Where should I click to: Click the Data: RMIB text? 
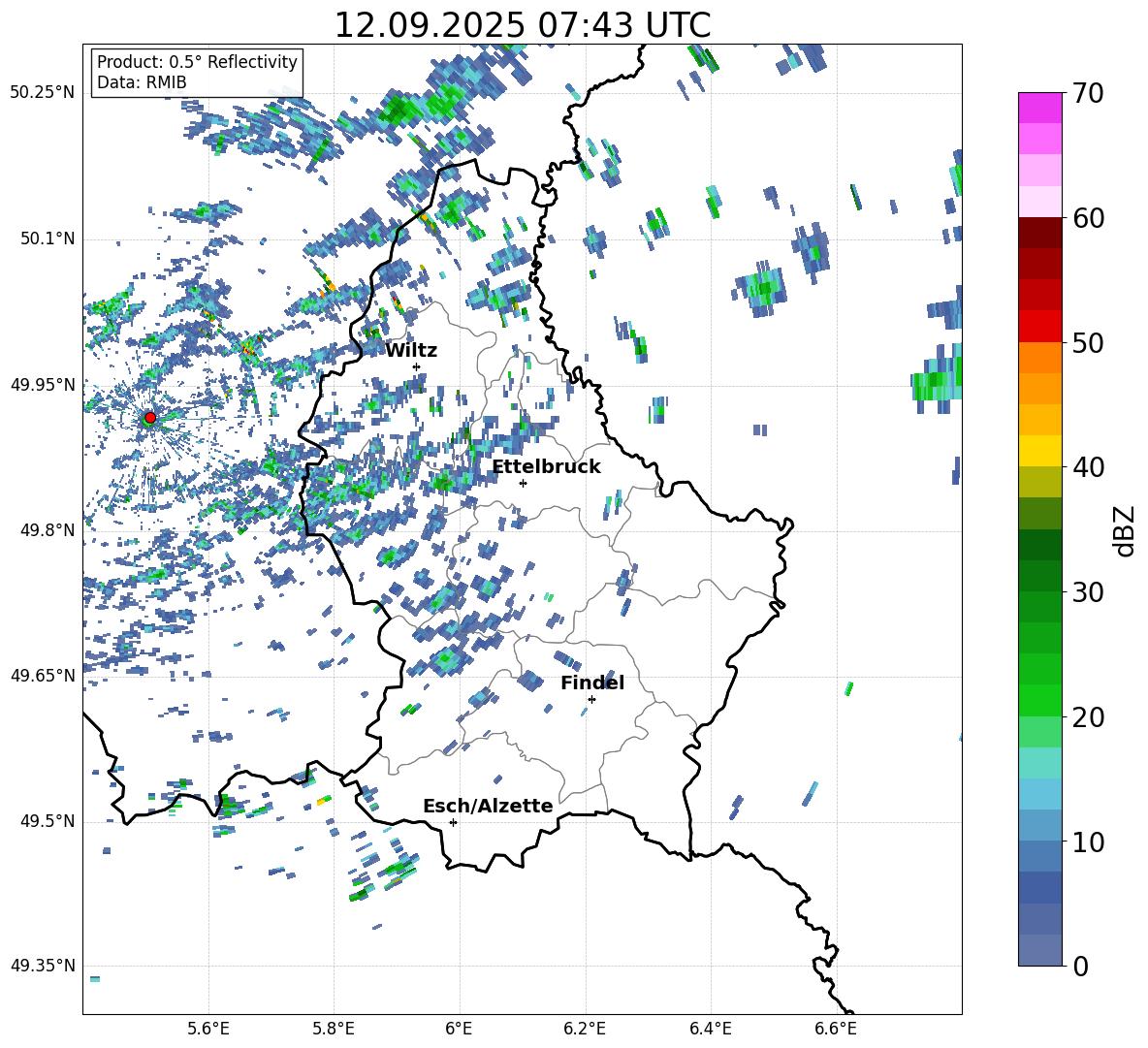click(142, 82)
